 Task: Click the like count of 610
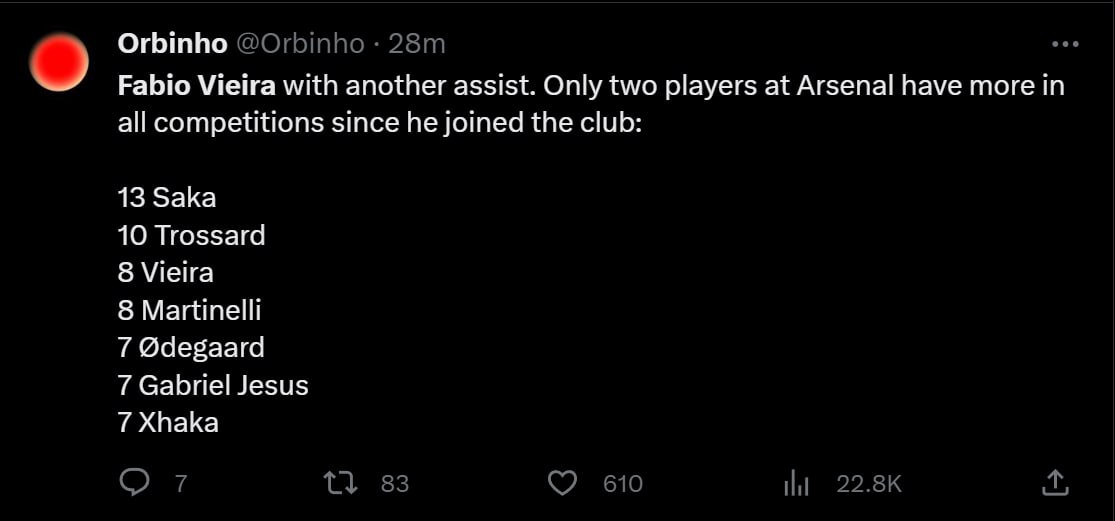point(622,484)
